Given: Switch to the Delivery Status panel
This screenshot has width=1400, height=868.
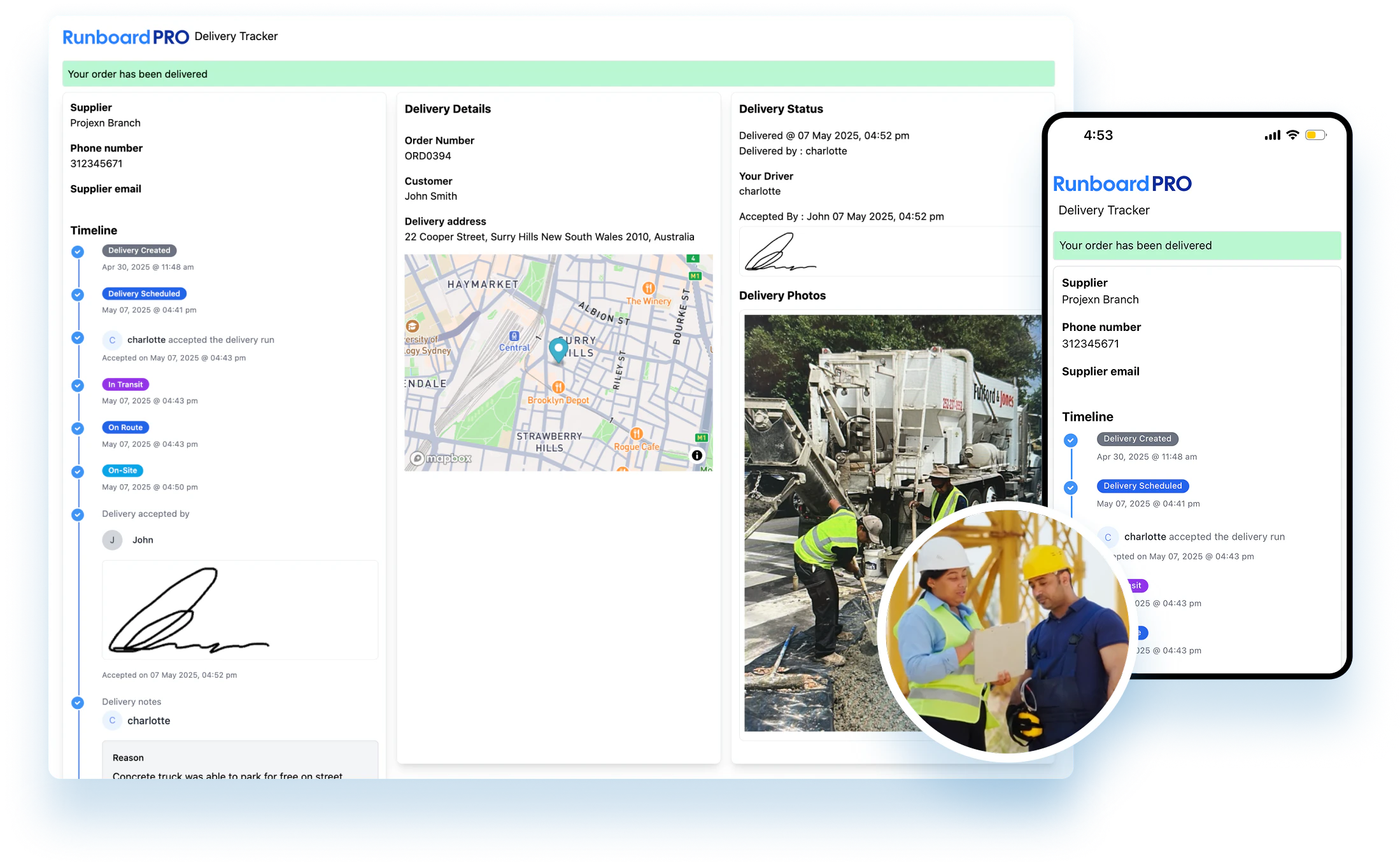Looking at the screenshot, I should (781, 109).
